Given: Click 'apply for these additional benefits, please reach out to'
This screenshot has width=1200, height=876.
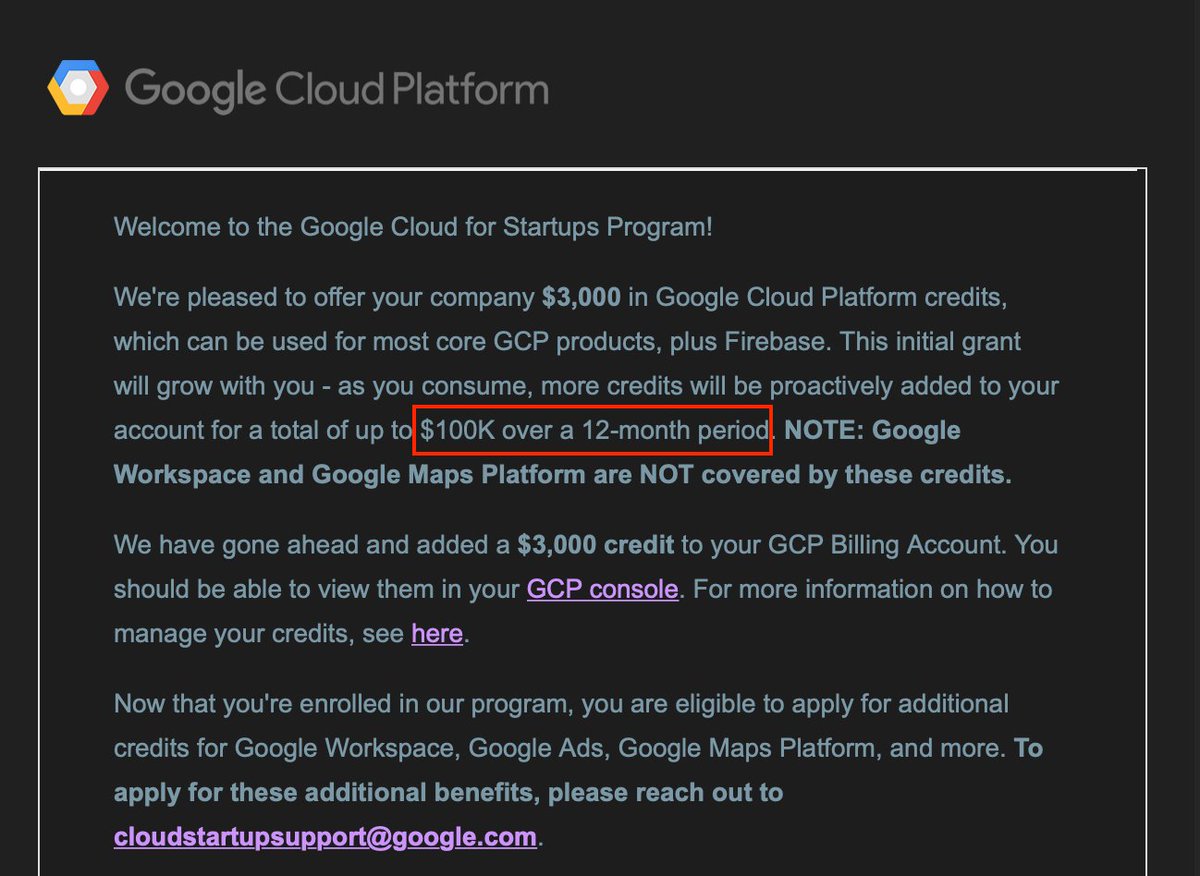Looking at the screenshot, I should pos(448,793).
